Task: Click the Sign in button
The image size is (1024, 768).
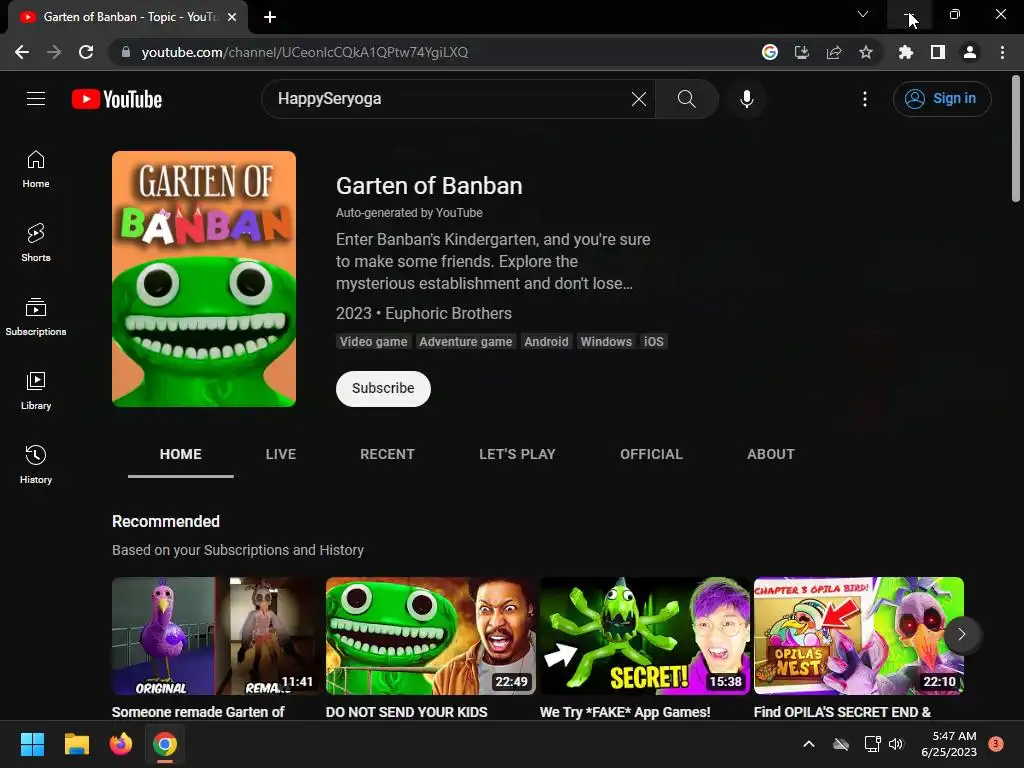Action: (x=942, y=99)
